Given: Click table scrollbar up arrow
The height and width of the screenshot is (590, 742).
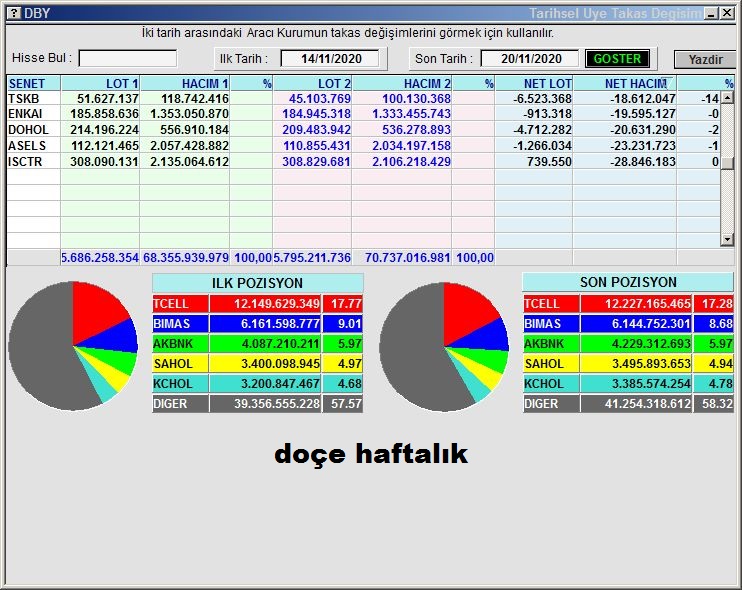Looking at the screenshot, I should 727,98.
